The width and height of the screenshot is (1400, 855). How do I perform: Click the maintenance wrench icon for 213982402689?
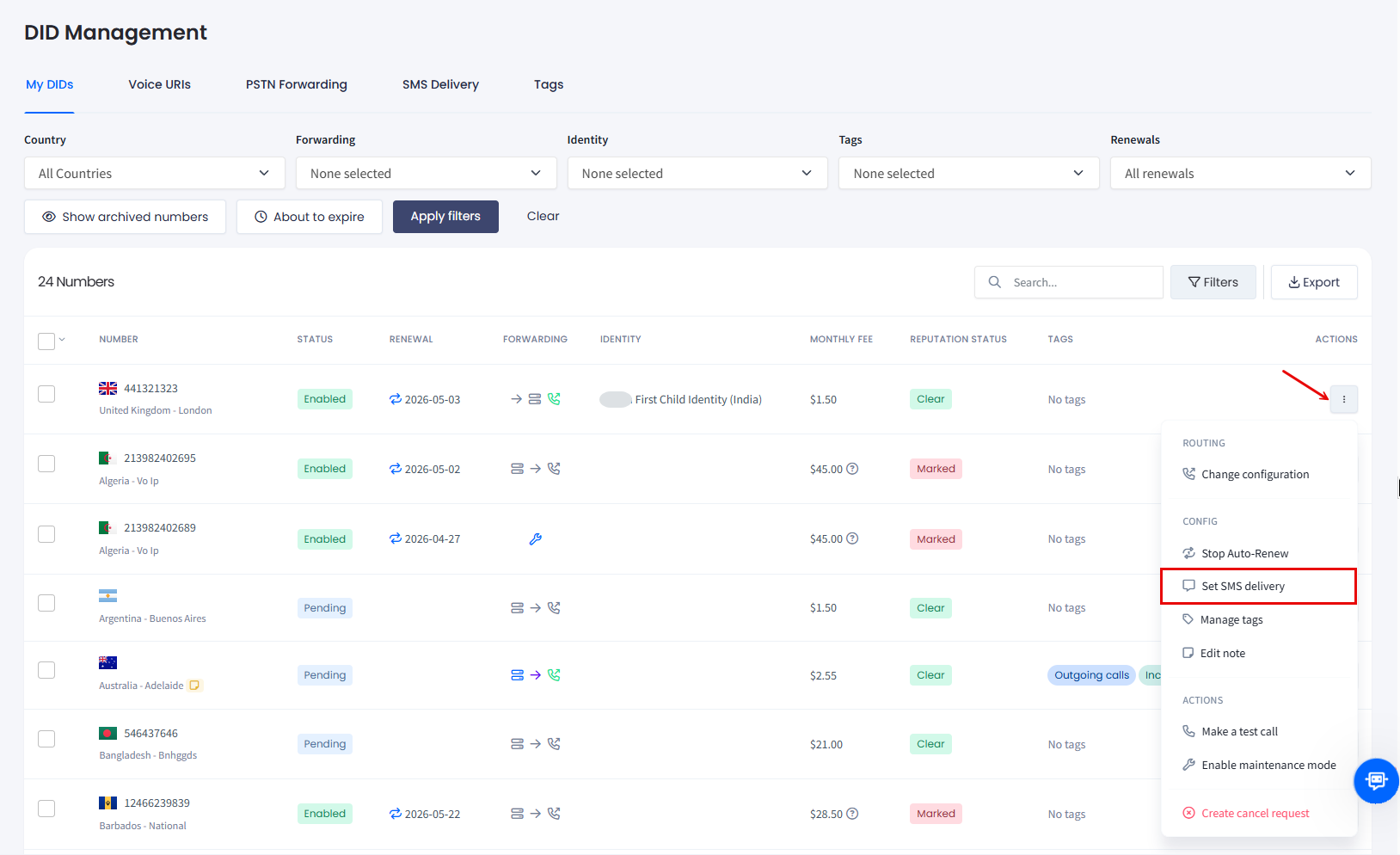pyautogui.click(x=535, y=539)
